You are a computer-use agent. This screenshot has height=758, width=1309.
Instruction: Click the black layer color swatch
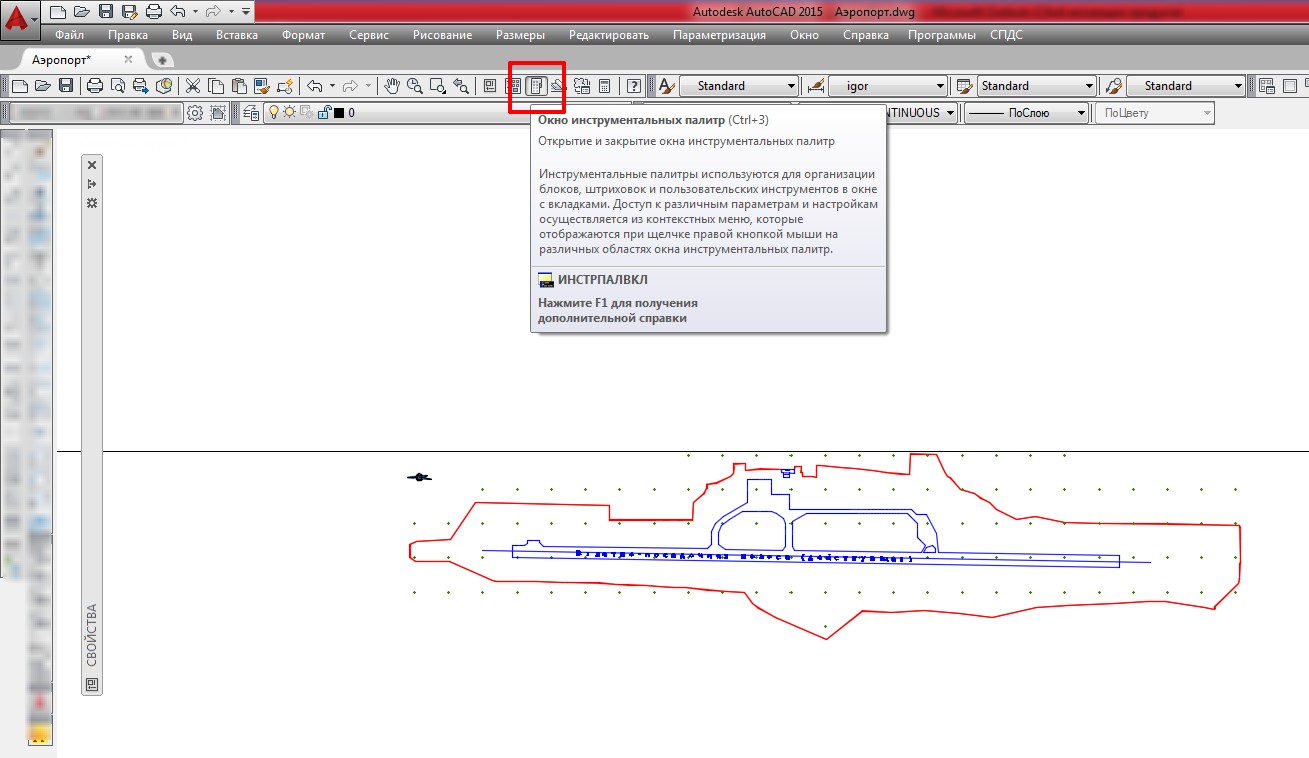pos(339,113)
